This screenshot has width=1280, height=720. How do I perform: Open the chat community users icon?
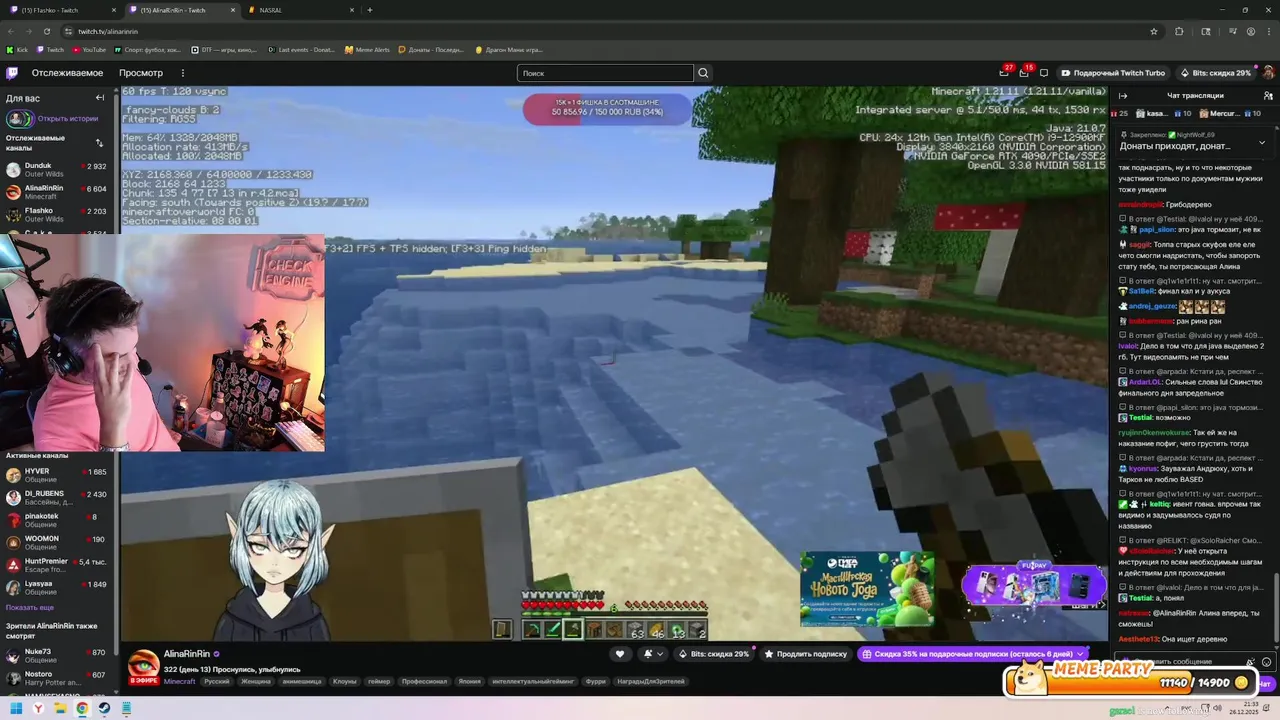tap(1267, 96)
